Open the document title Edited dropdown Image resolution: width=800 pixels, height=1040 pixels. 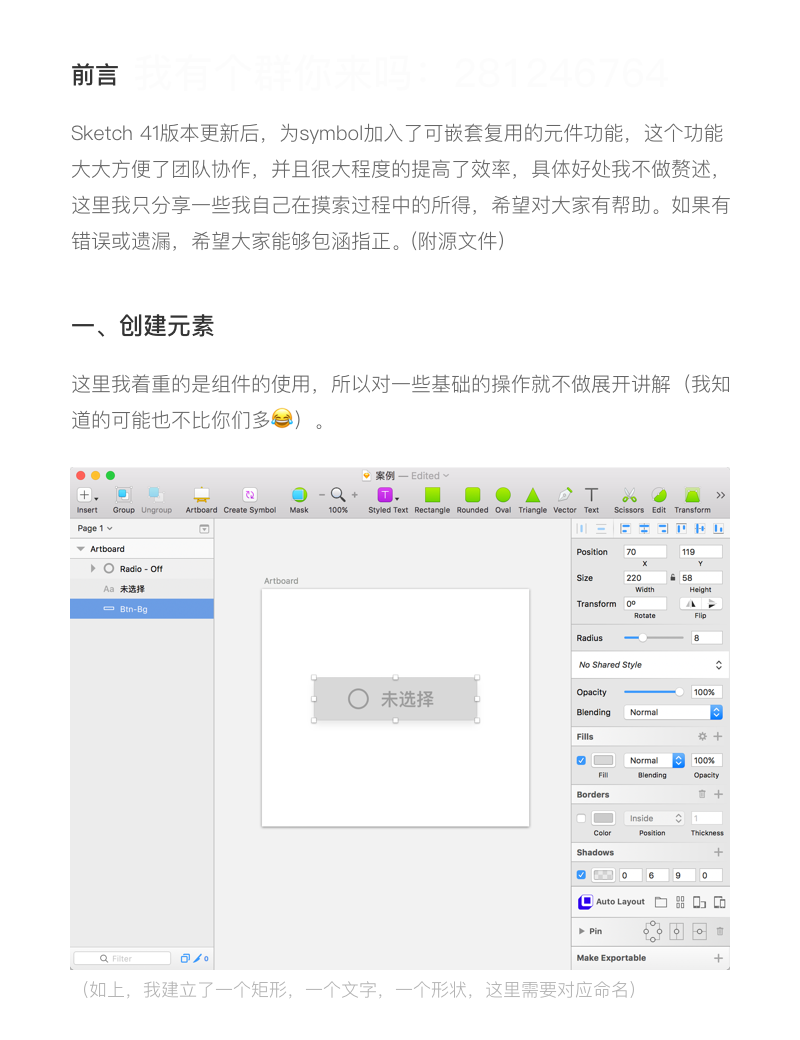pos(430,476)
